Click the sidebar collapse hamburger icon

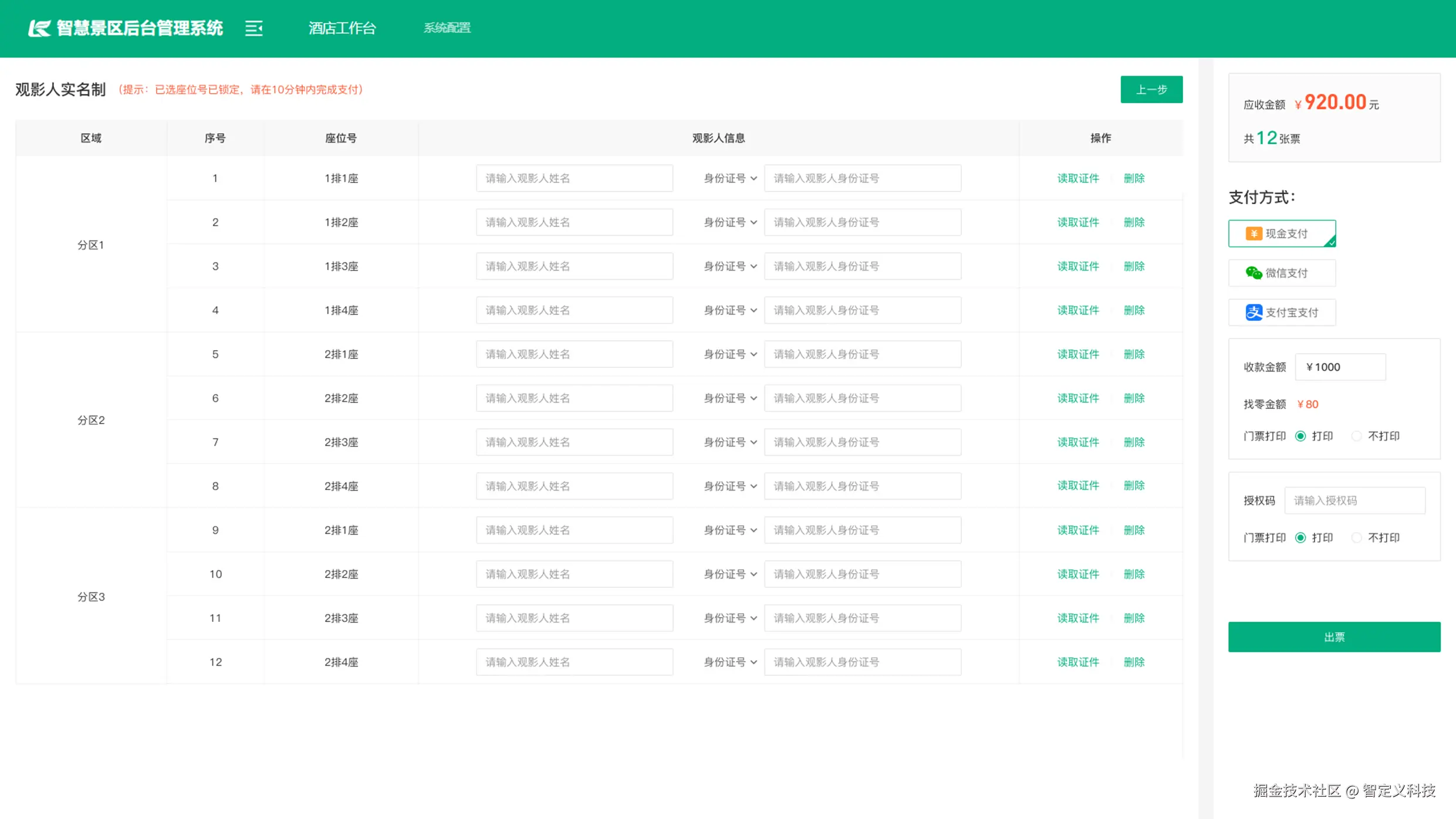pos(254,28)
